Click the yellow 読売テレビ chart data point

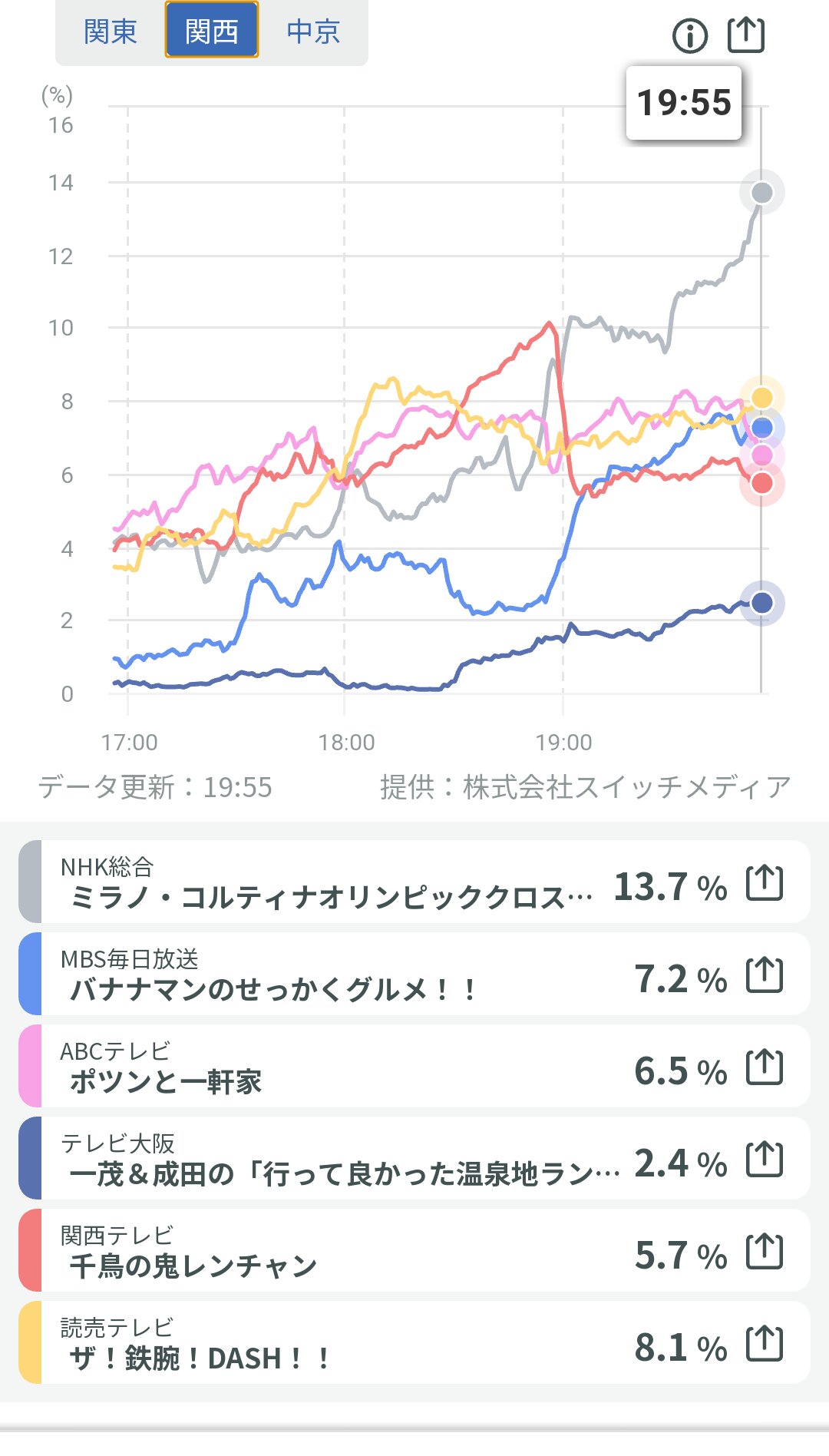761,397
